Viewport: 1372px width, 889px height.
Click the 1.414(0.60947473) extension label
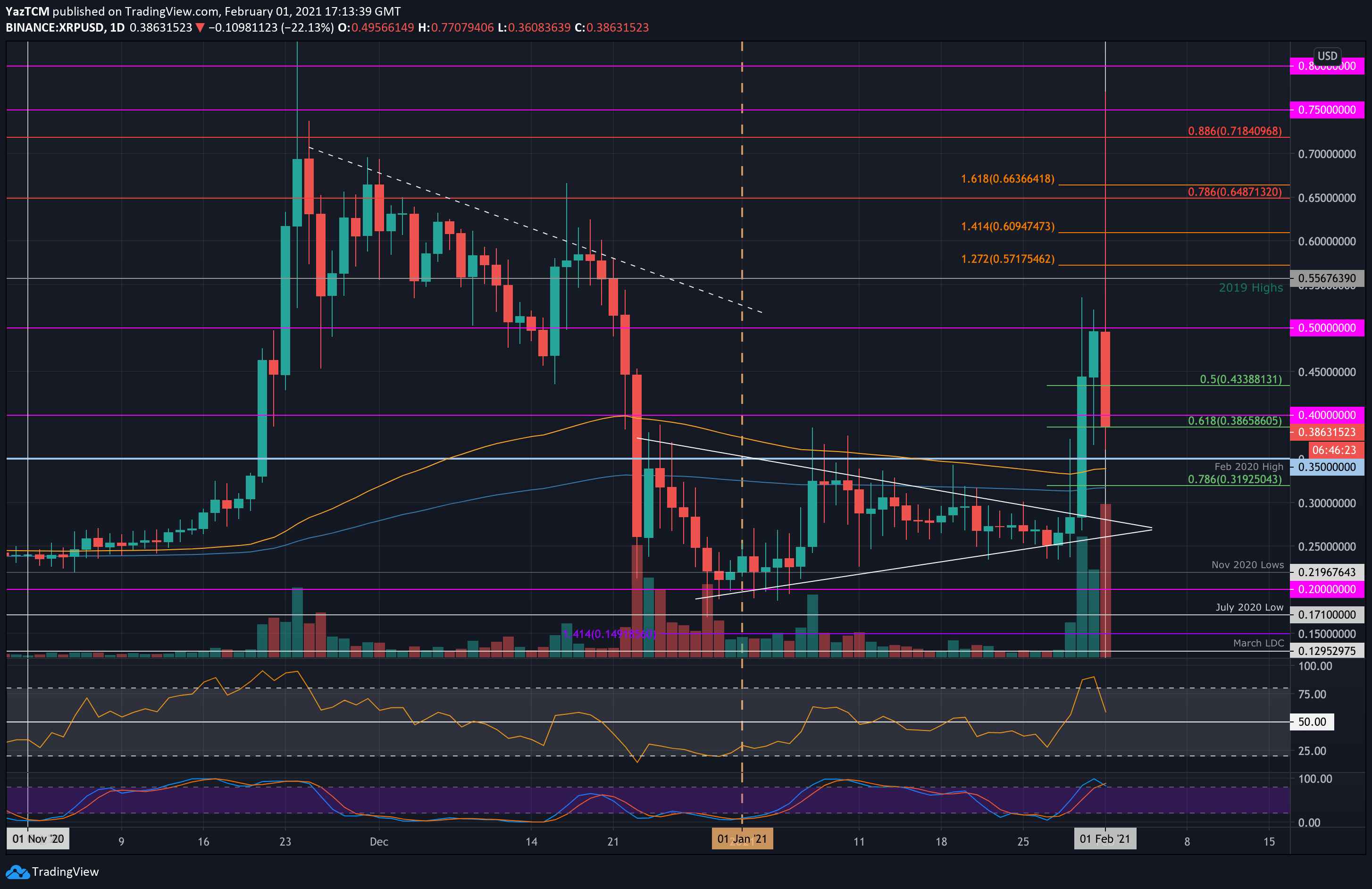pos(1008,226)
